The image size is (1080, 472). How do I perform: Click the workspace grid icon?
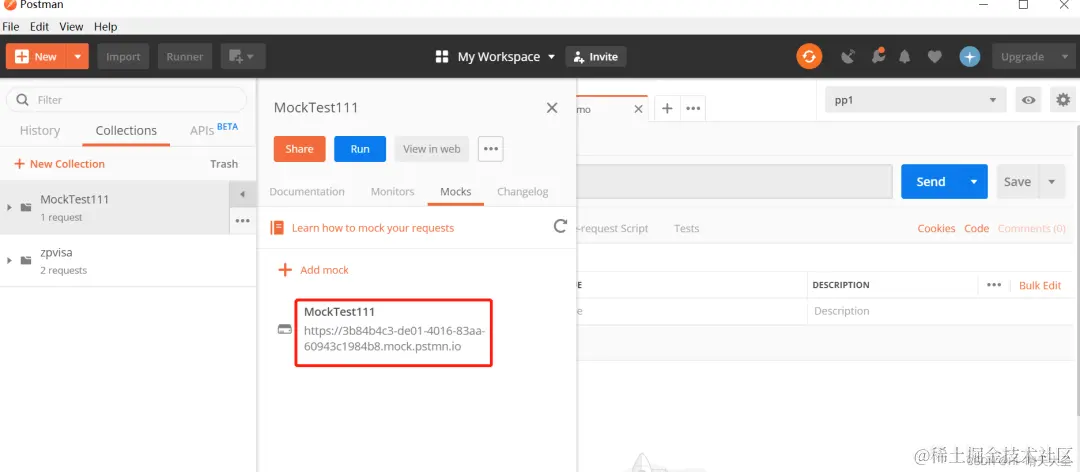pos(442,57)
